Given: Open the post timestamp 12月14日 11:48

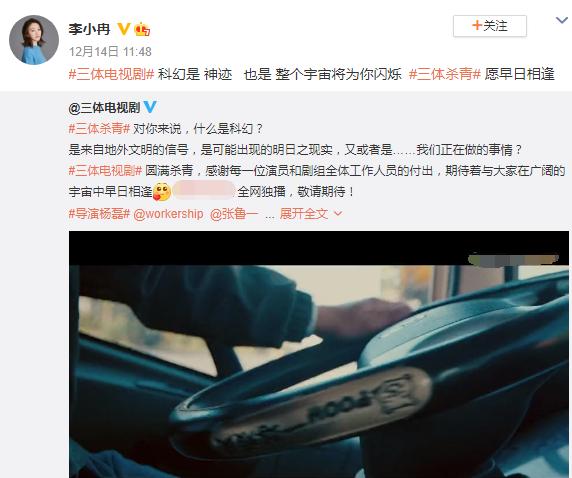Looking at the screenshot, I should click(110, 51).
